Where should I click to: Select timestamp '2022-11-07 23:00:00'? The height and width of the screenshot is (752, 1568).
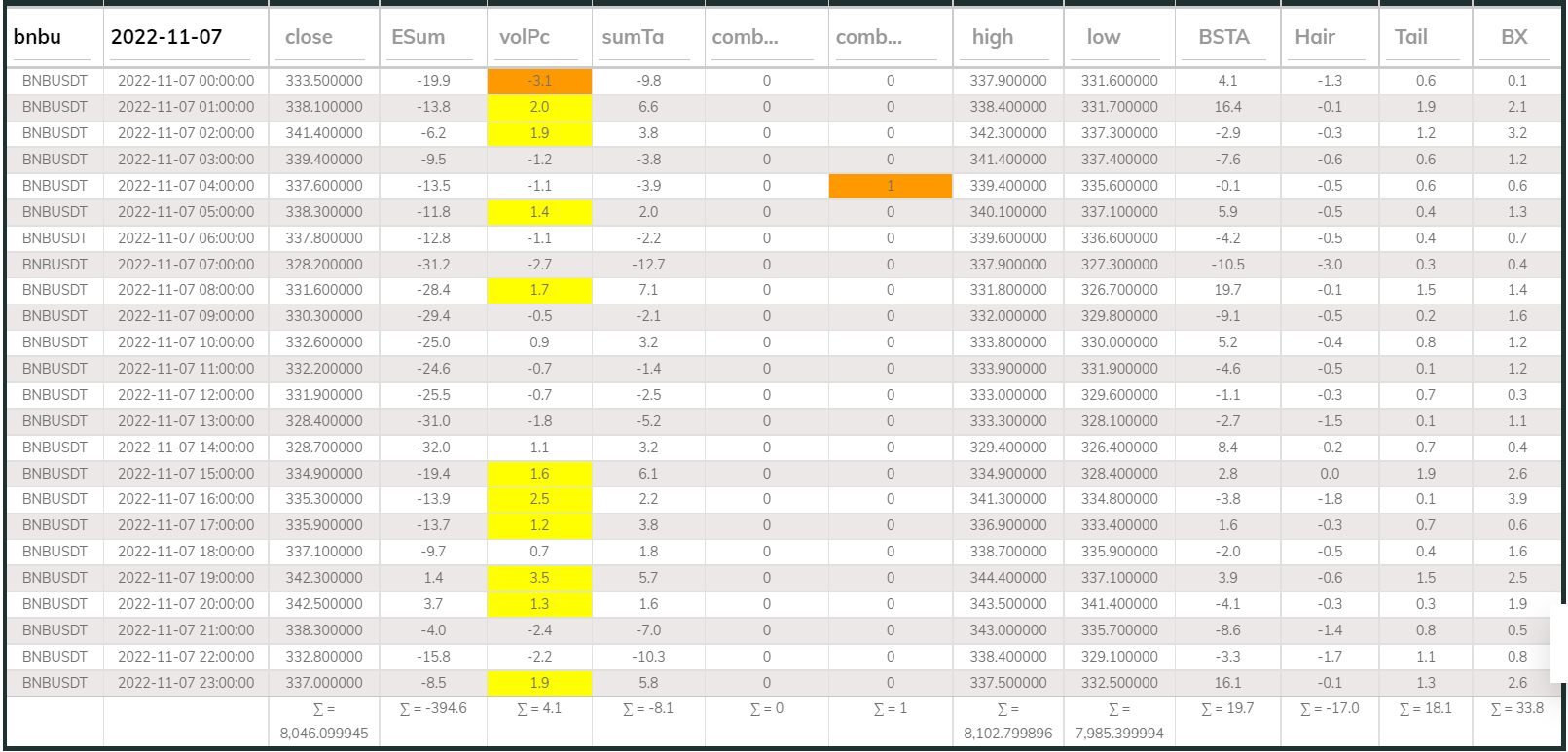[186, 683]
